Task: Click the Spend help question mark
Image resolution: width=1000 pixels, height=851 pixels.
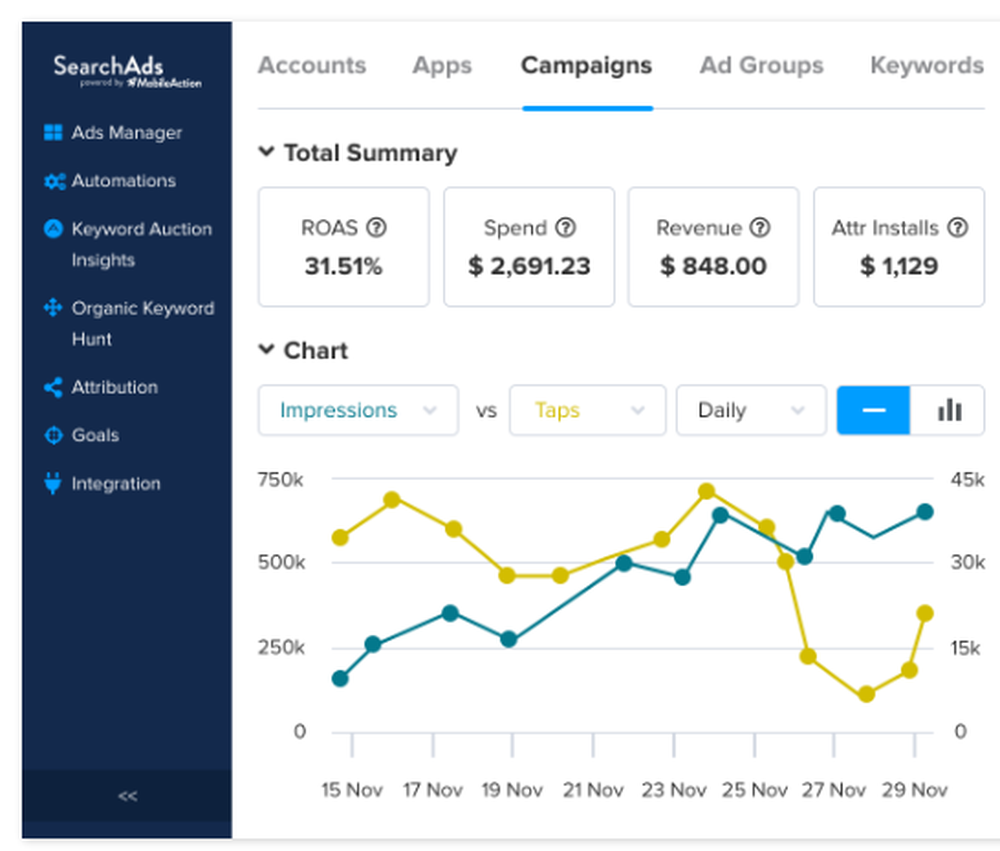Action: click(565, 228)
